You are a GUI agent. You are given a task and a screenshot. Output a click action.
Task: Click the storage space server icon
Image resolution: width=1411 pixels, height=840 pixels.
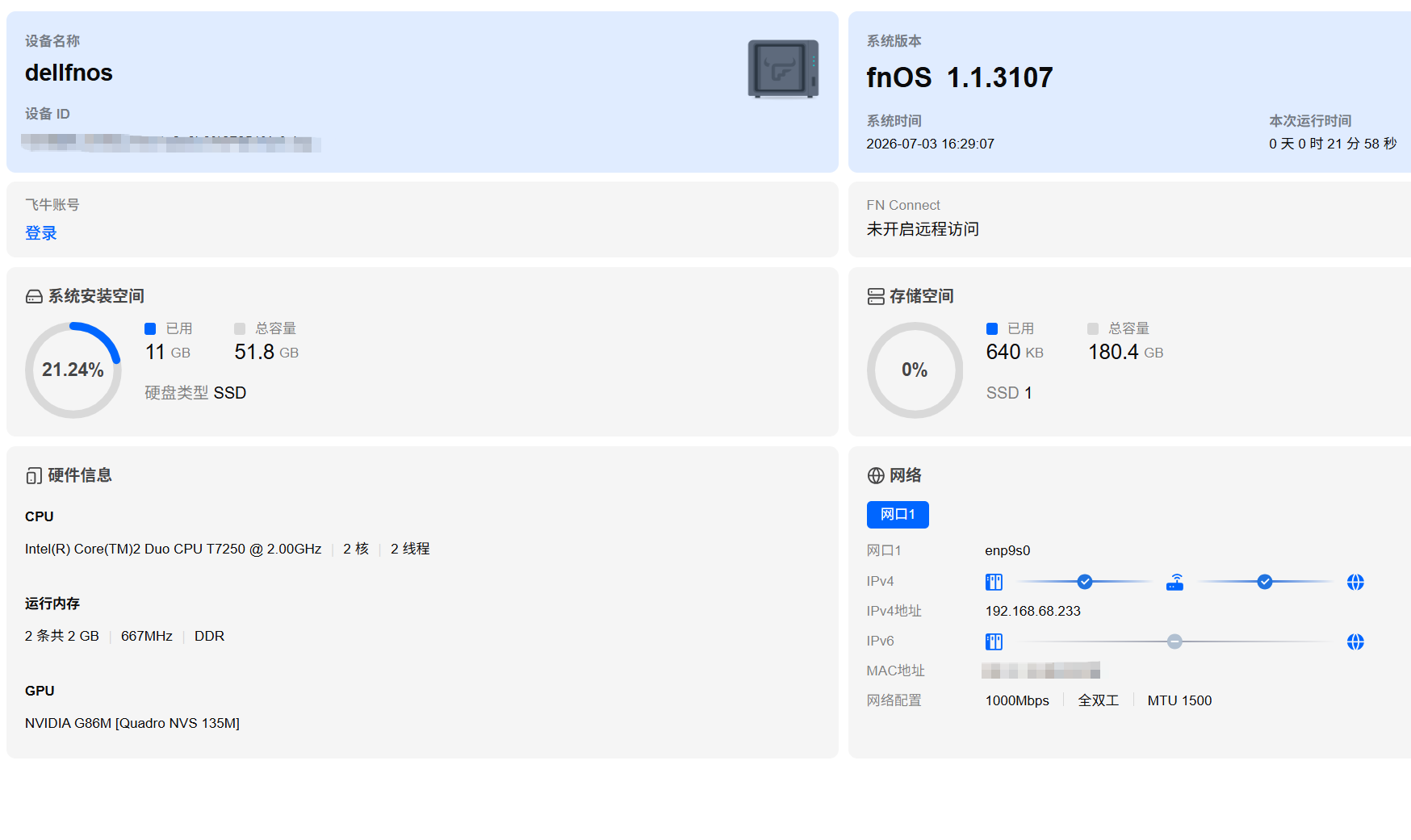876,297
